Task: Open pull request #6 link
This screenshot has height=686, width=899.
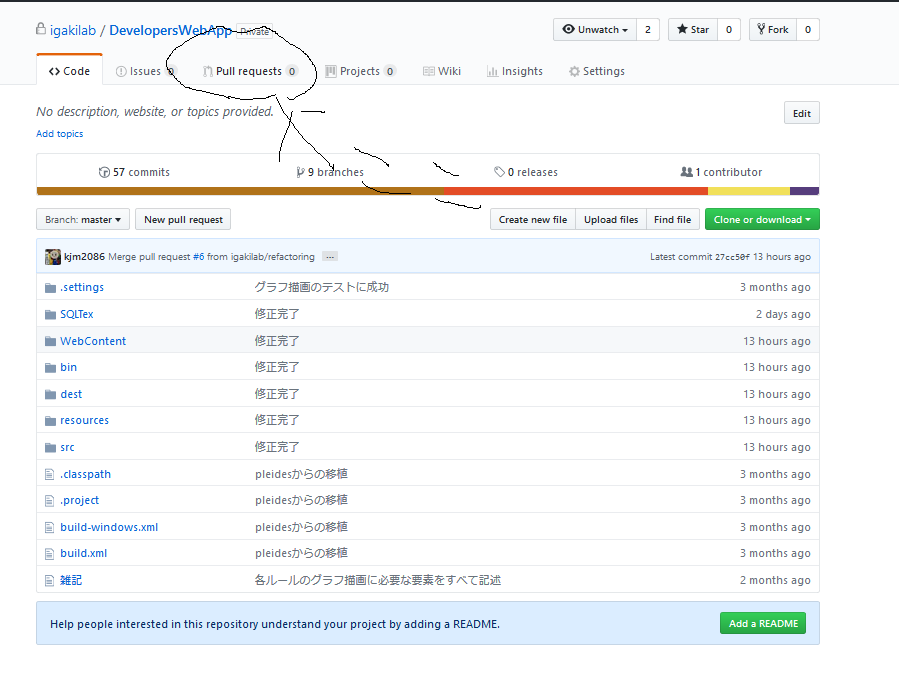Action: [x=198, y=257]
